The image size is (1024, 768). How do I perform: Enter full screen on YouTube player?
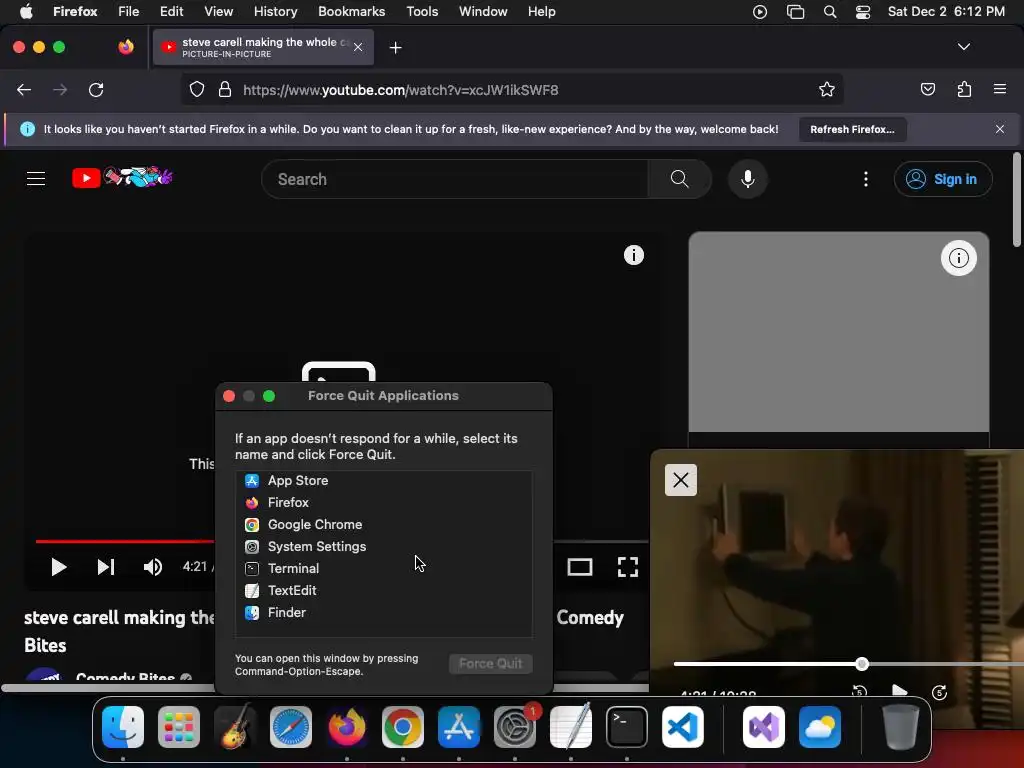628,567
